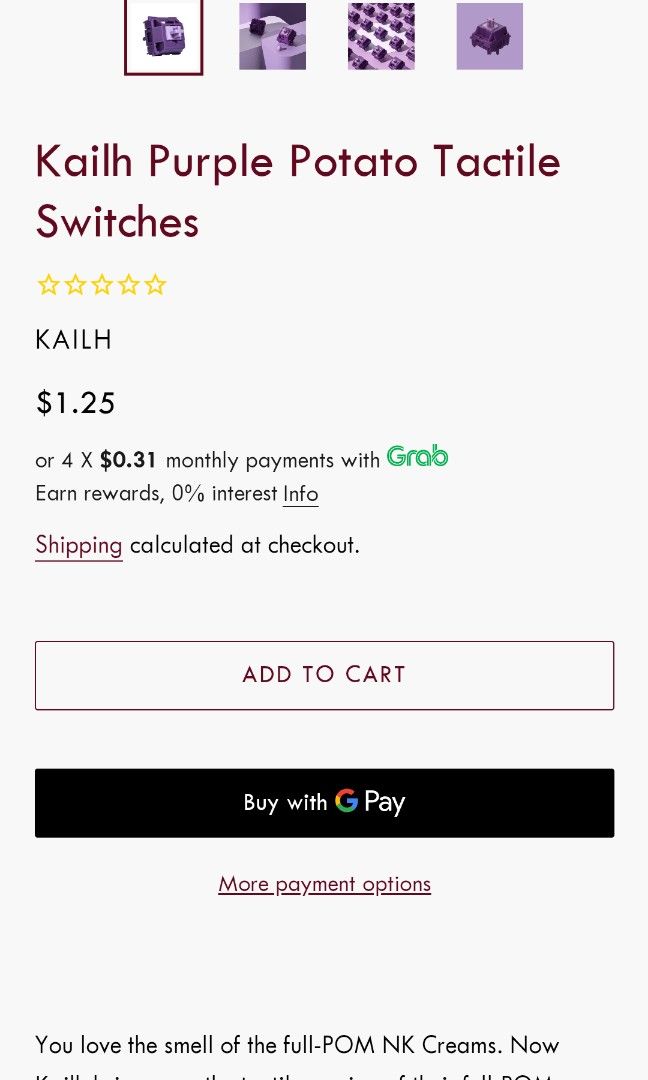The height and width of the screenshot is (1080, 648).
Task: Select the middle star rating
Action: click(x=102, y=284)
